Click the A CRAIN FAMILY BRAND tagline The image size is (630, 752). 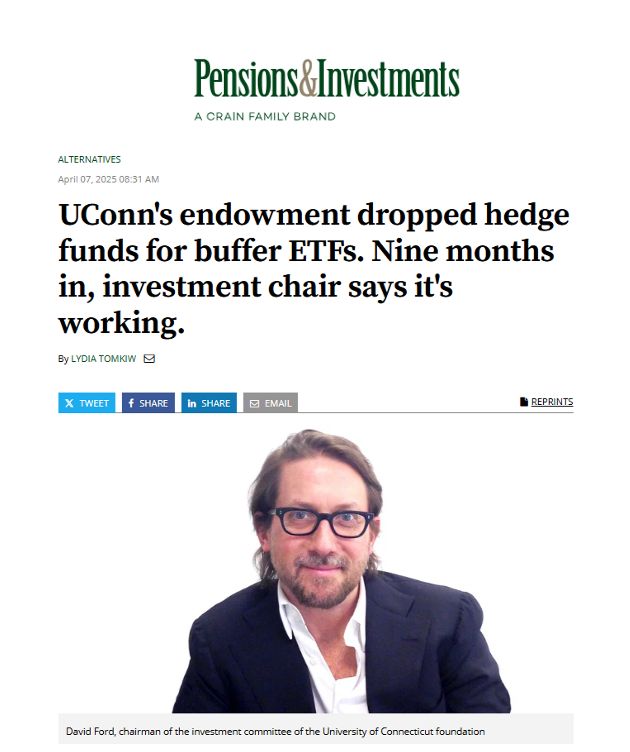pos(265,117)
